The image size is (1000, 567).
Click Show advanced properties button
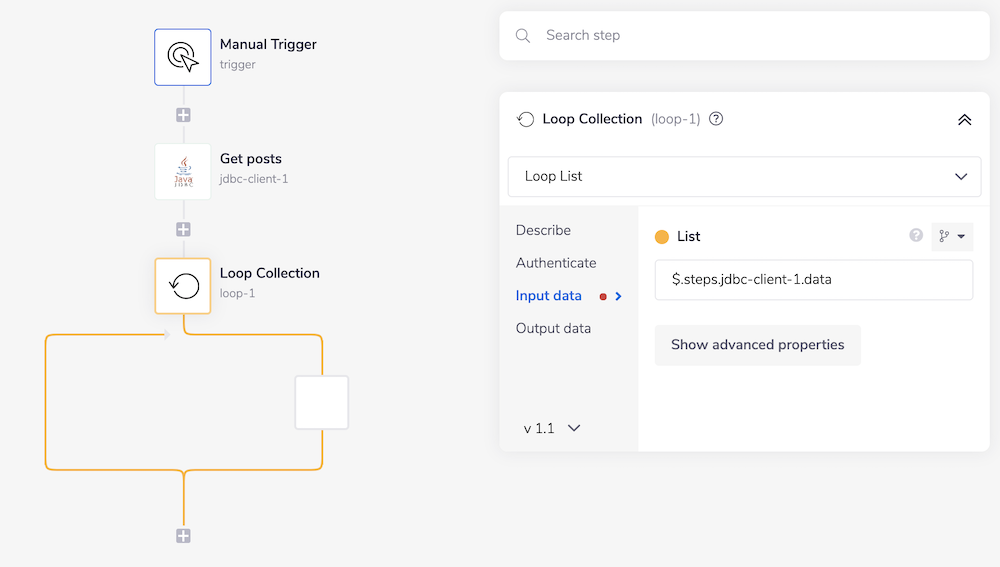pos(757,345)
